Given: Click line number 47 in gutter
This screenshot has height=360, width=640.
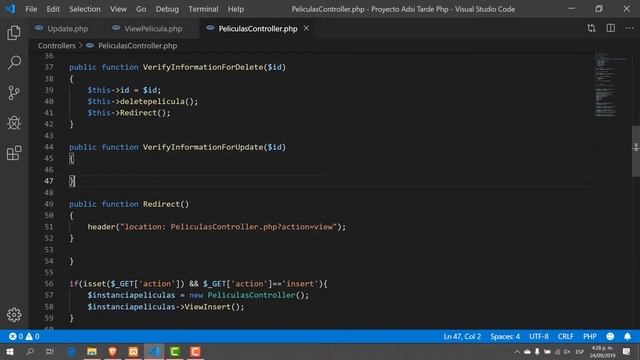Looking at the screenshot, I should pyautogui.click(x=49, y=181).
